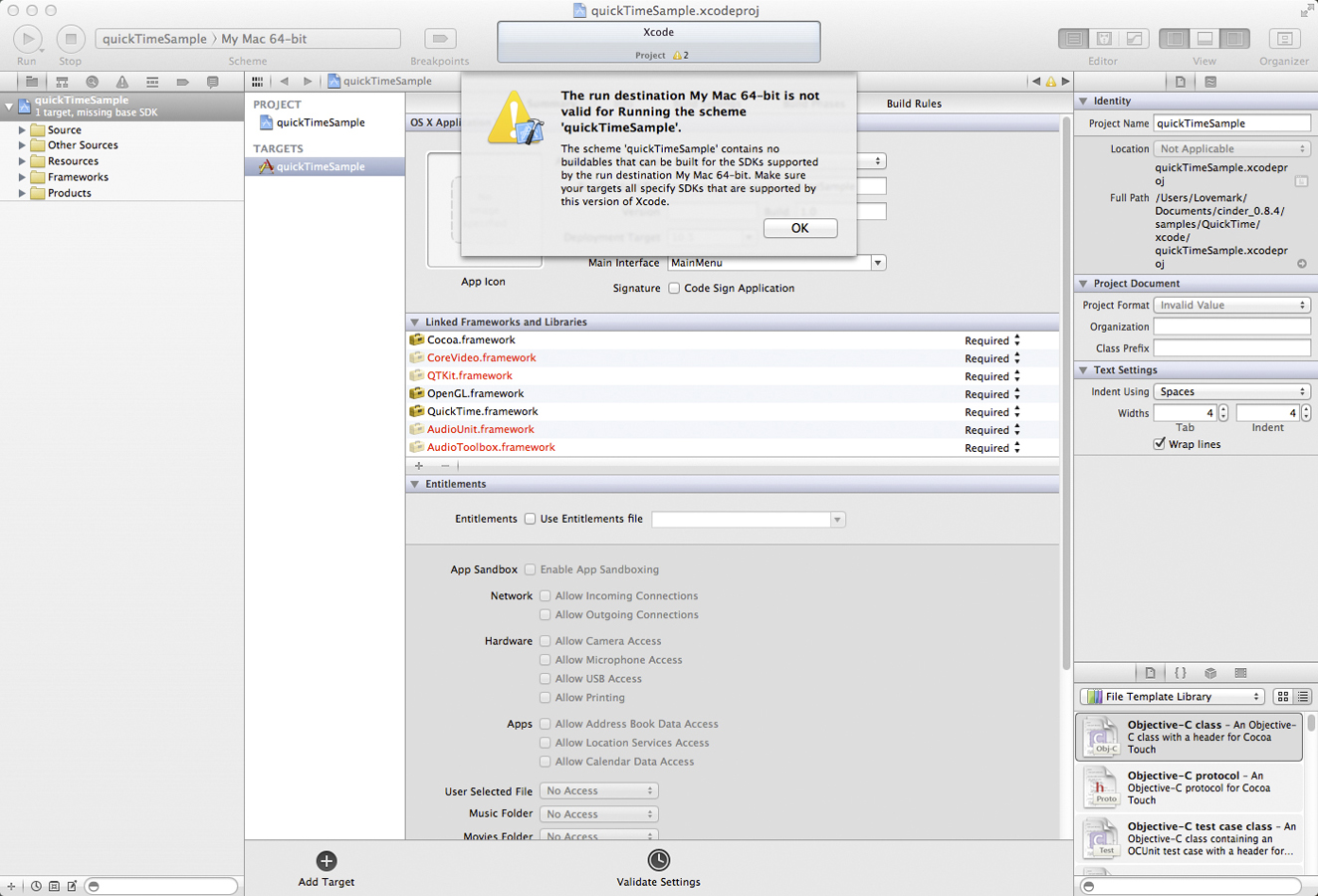1318x896 pixels.
Task: Click Add Target button
Action: pos(327,868)
